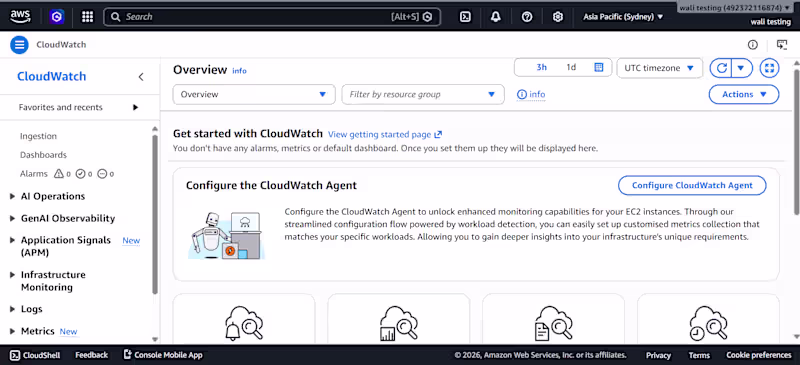Click Configure CloudWatch Agent button

692,185
